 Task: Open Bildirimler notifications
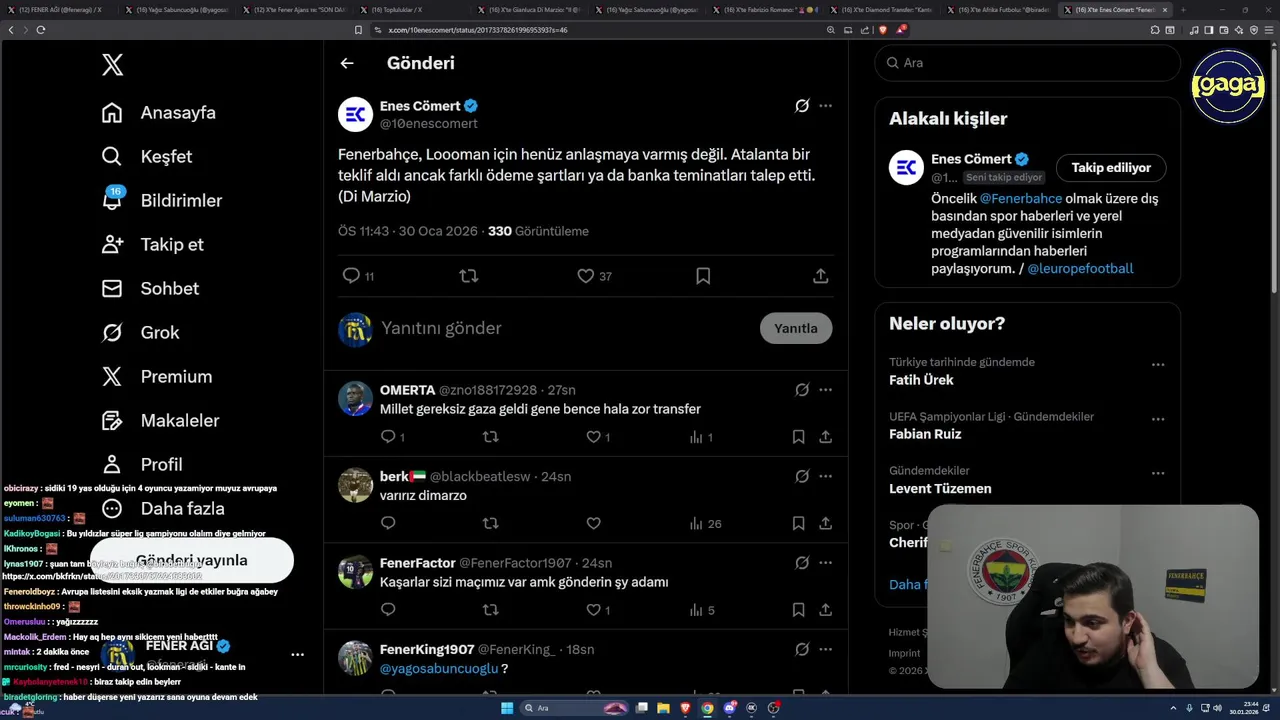coord(162,201)
